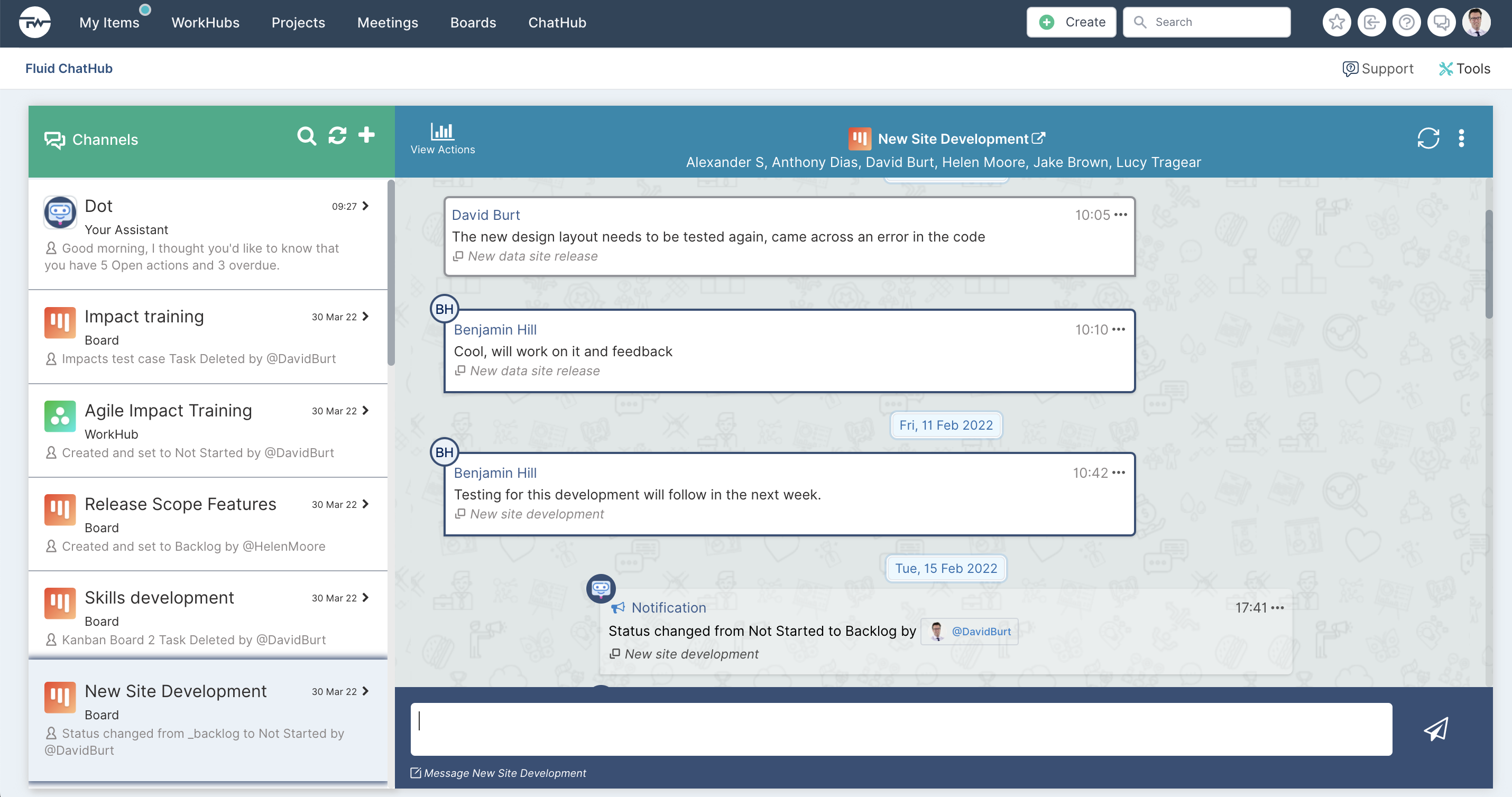Open the help question mark icon

(x=1406, y=22)
